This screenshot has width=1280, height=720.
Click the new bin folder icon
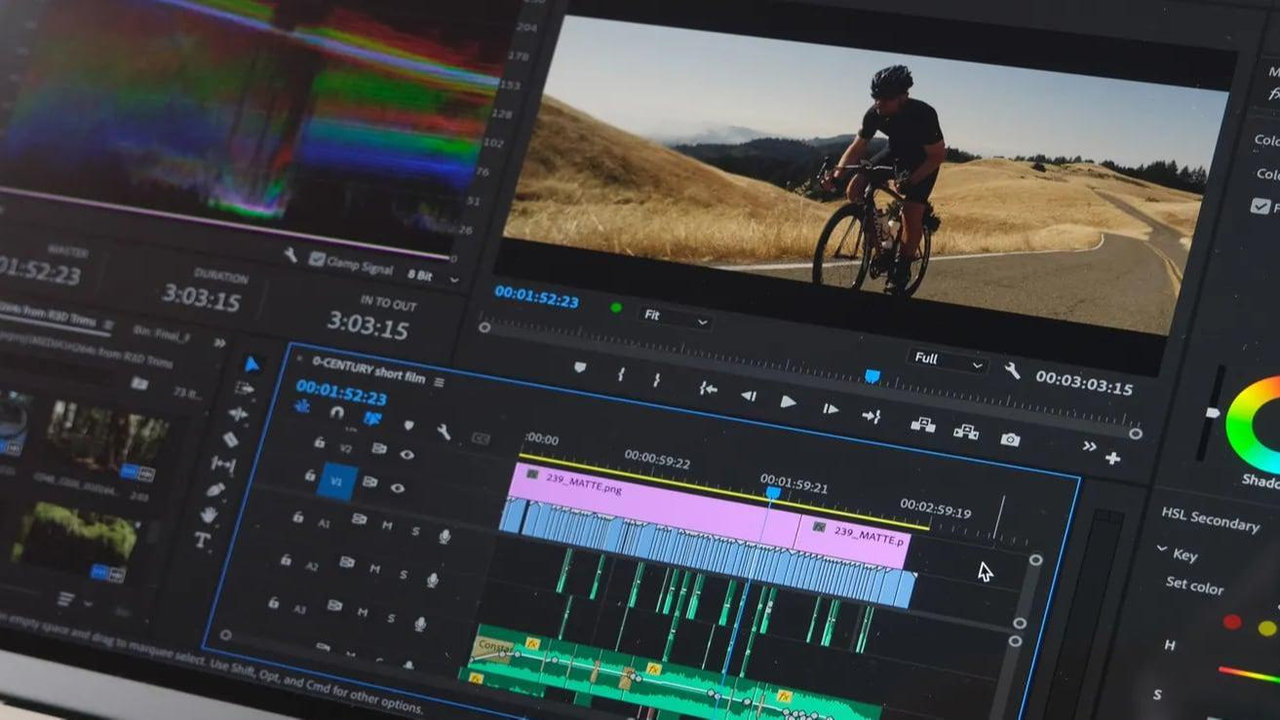click(139, 382)
